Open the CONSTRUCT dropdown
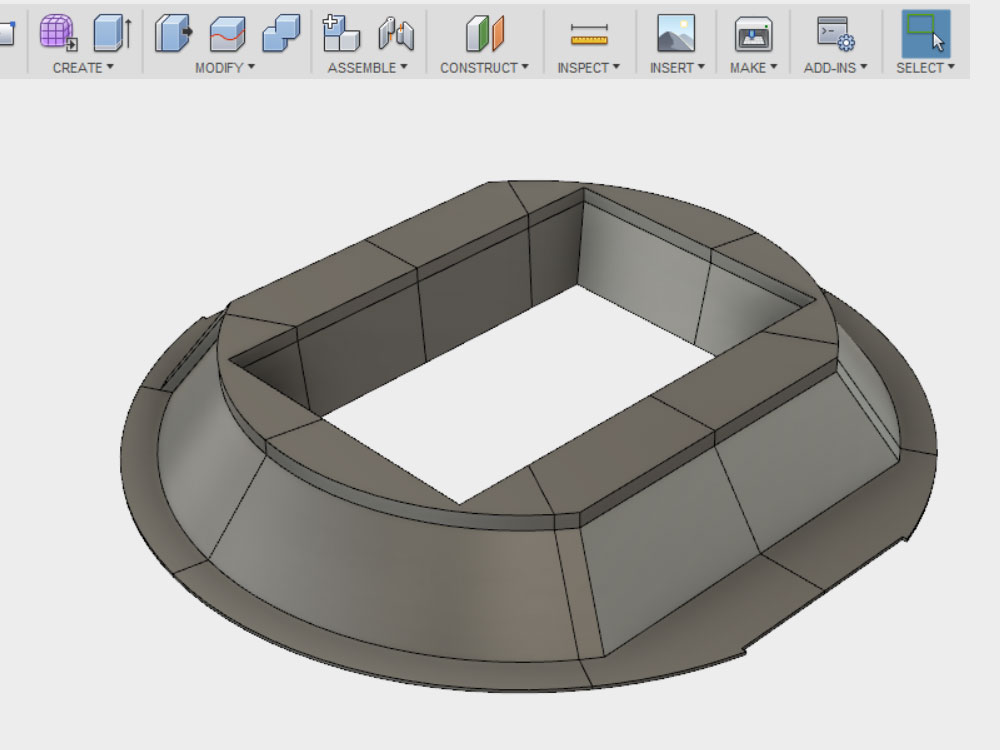Viewport: 1000px width, 750px height. tap(484, 68)
